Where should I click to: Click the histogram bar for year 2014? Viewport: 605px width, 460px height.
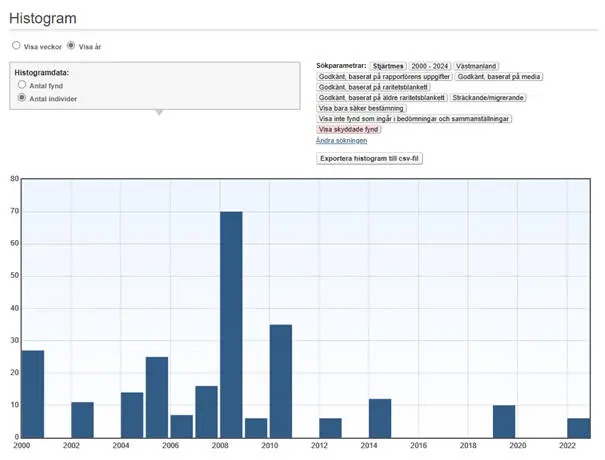(x=380, y=418)
